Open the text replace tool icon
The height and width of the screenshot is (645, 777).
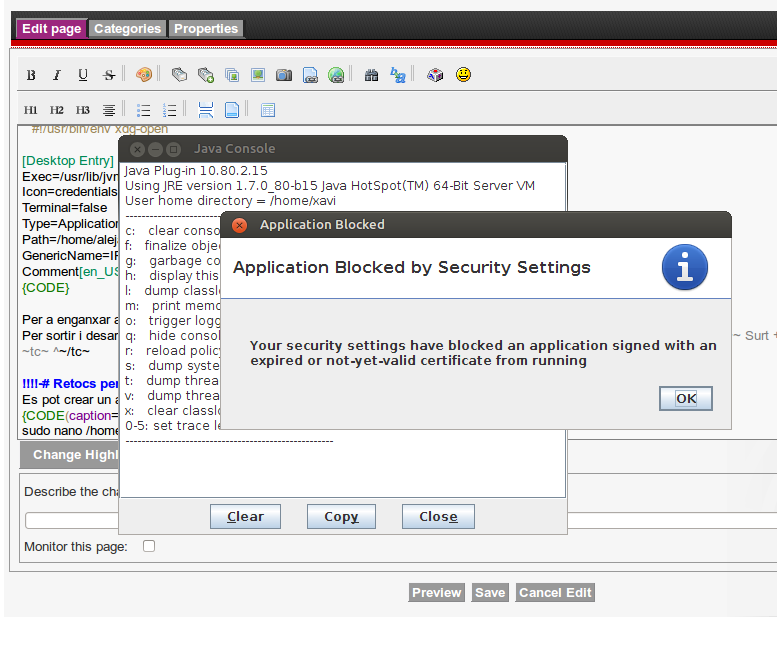(397, 75)
